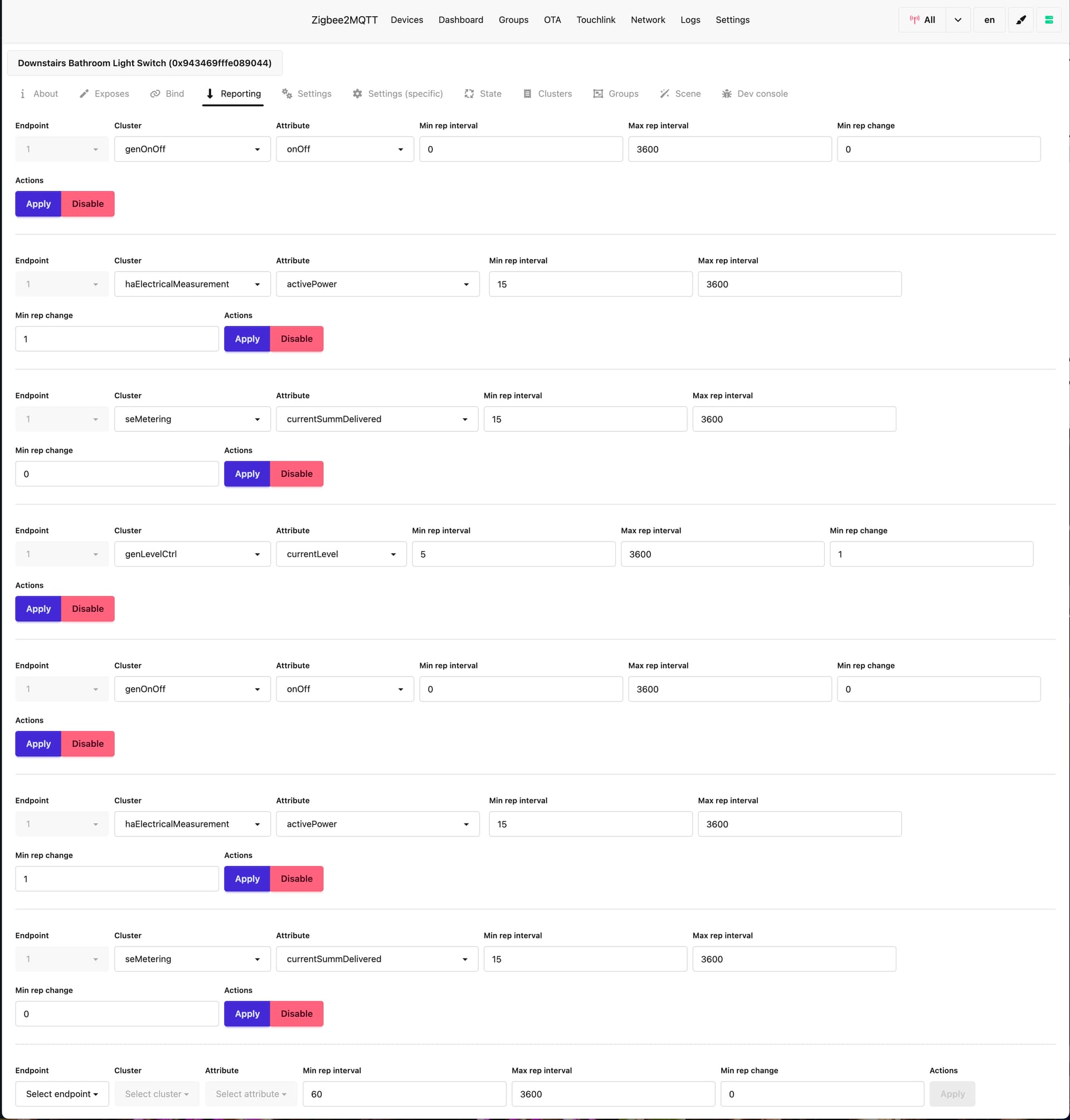
Task: Disable the first genOnOff reporting
Action: pyautogui.click(x=87, y=203)
